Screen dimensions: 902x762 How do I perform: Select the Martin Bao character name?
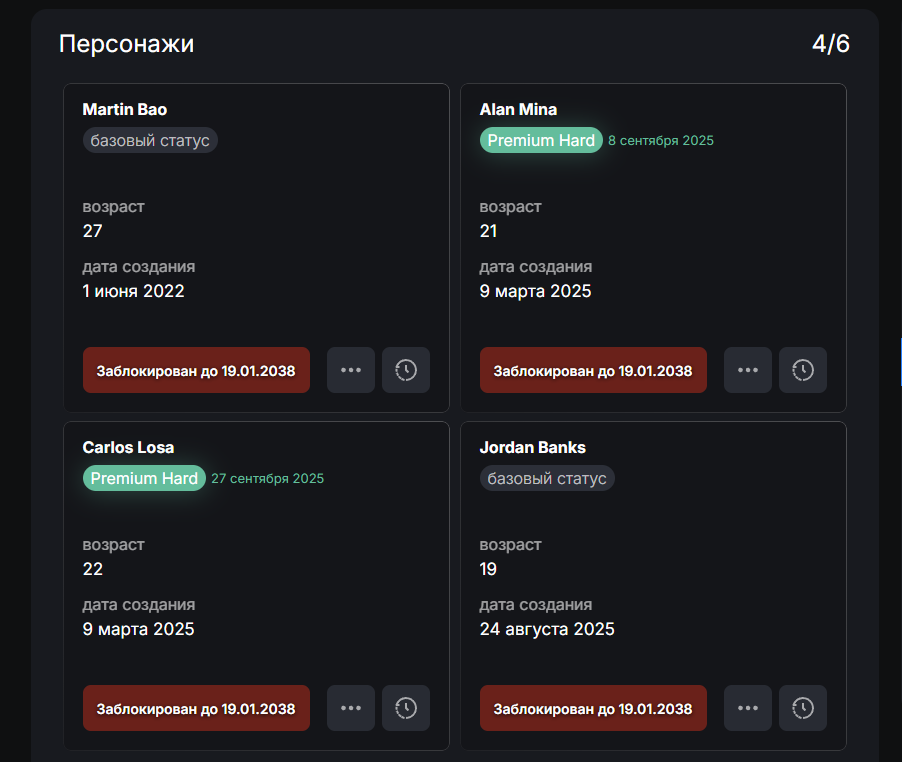coord(124,109)
